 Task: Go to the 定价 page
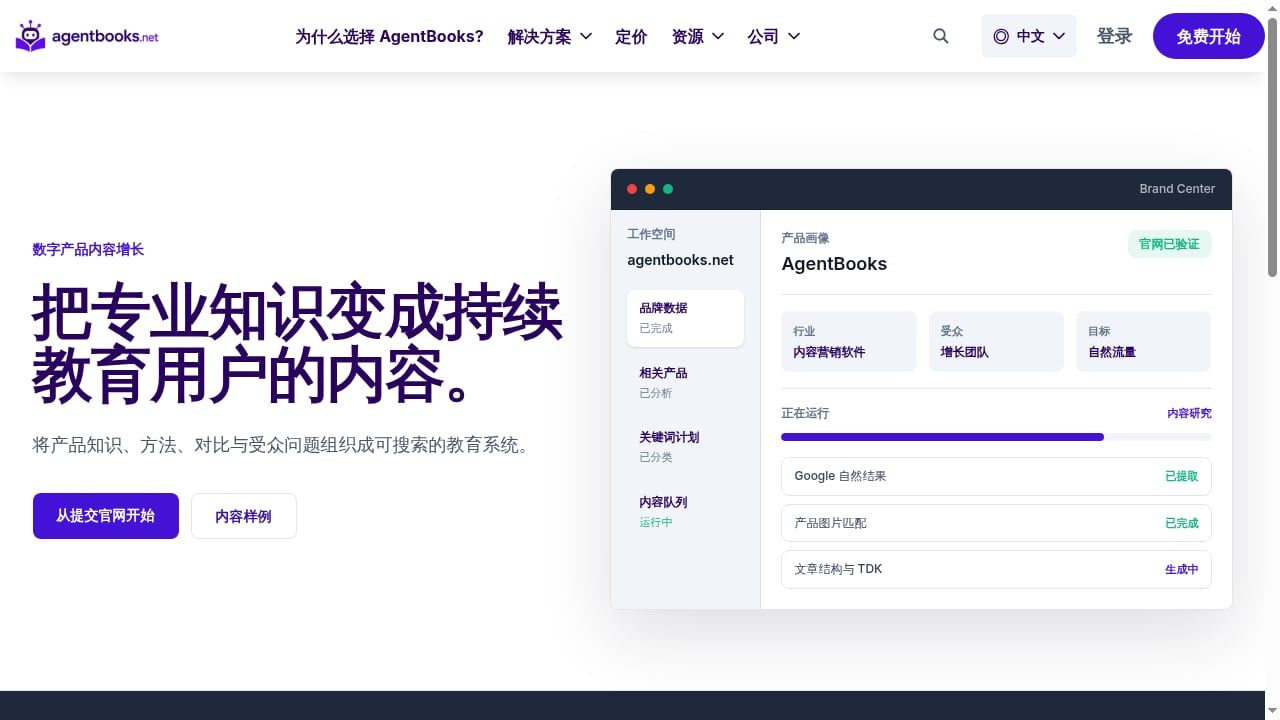point(631,37)
